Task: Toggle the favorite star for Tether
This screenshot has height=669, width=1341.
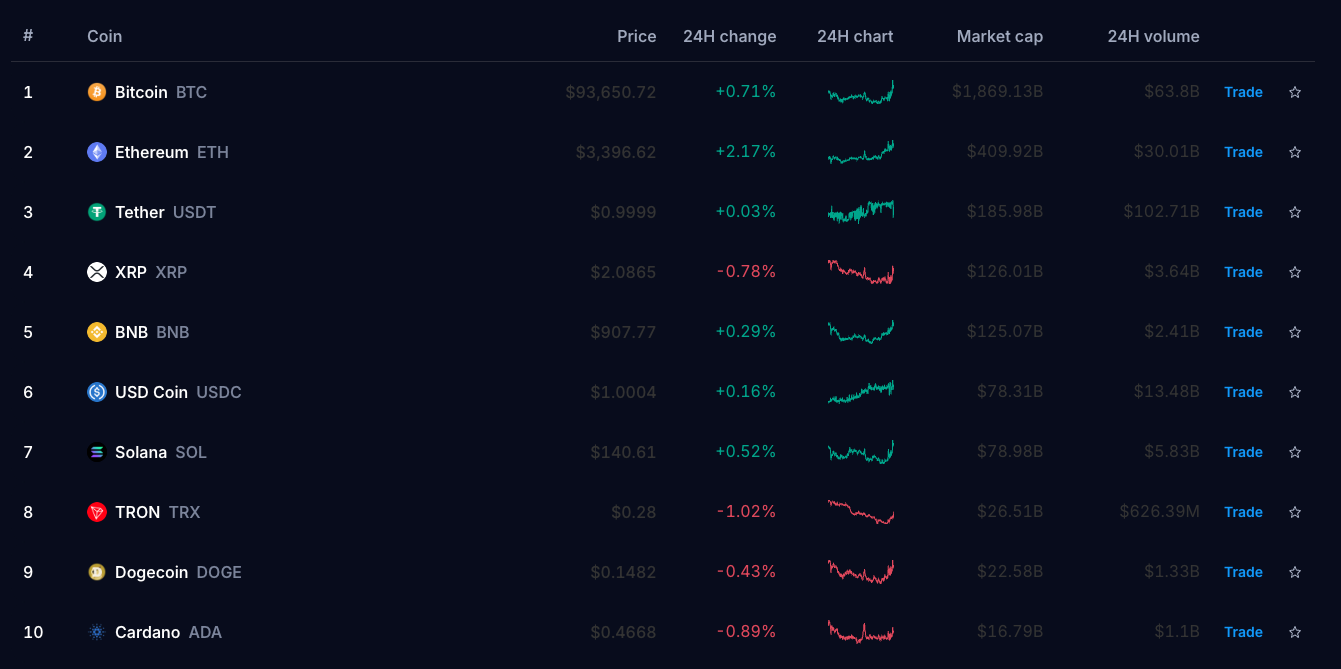Action: (x=1295, y=212)
